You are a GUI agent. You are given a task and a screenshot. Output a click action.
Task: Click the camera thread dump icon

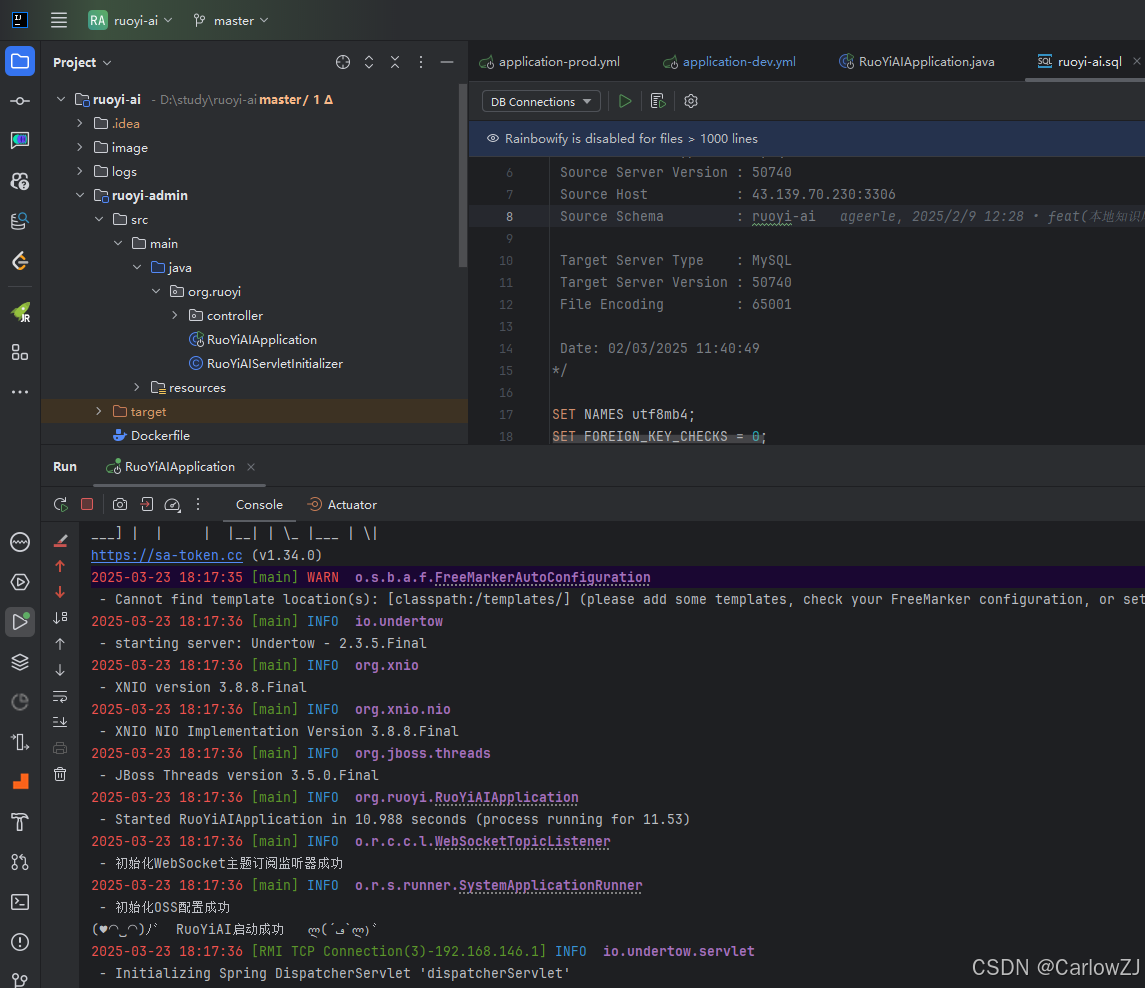pyautogui.click(x=120, y=505)
